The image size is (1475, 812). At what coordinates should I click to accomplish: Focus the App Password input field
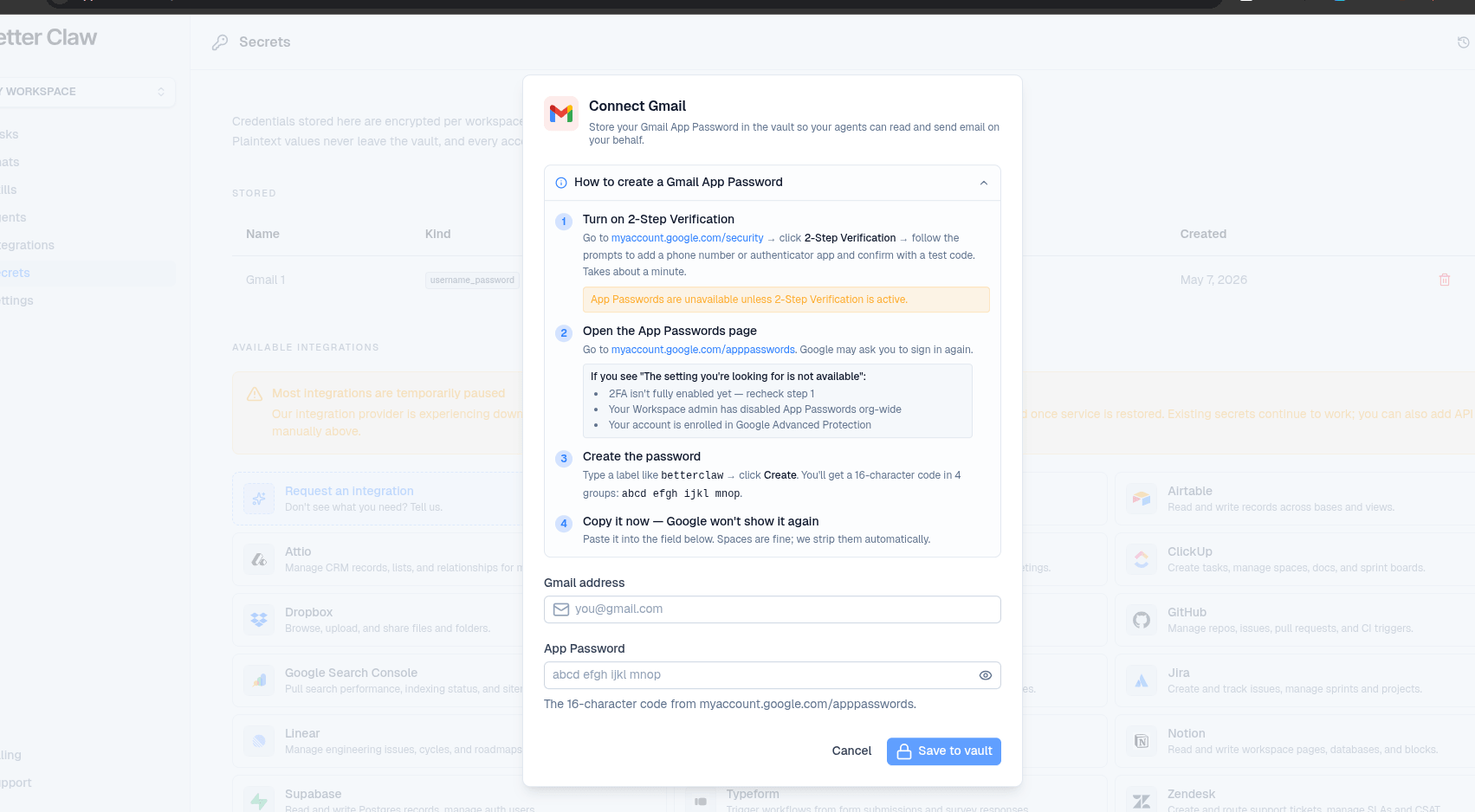point(772,675)
